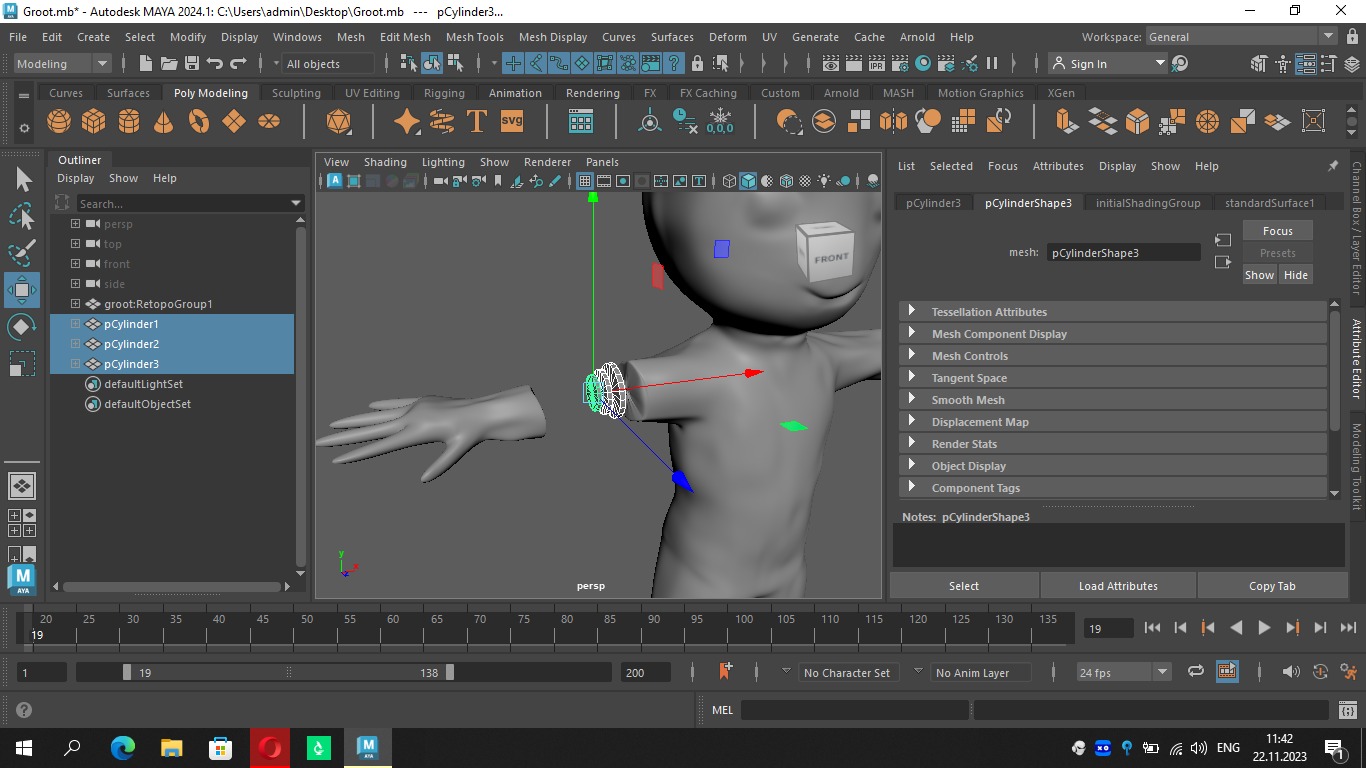Expand pCylinder1 node in the Outliner
Viewport: 1366px width, 768px height.
[x=75, y=324]
